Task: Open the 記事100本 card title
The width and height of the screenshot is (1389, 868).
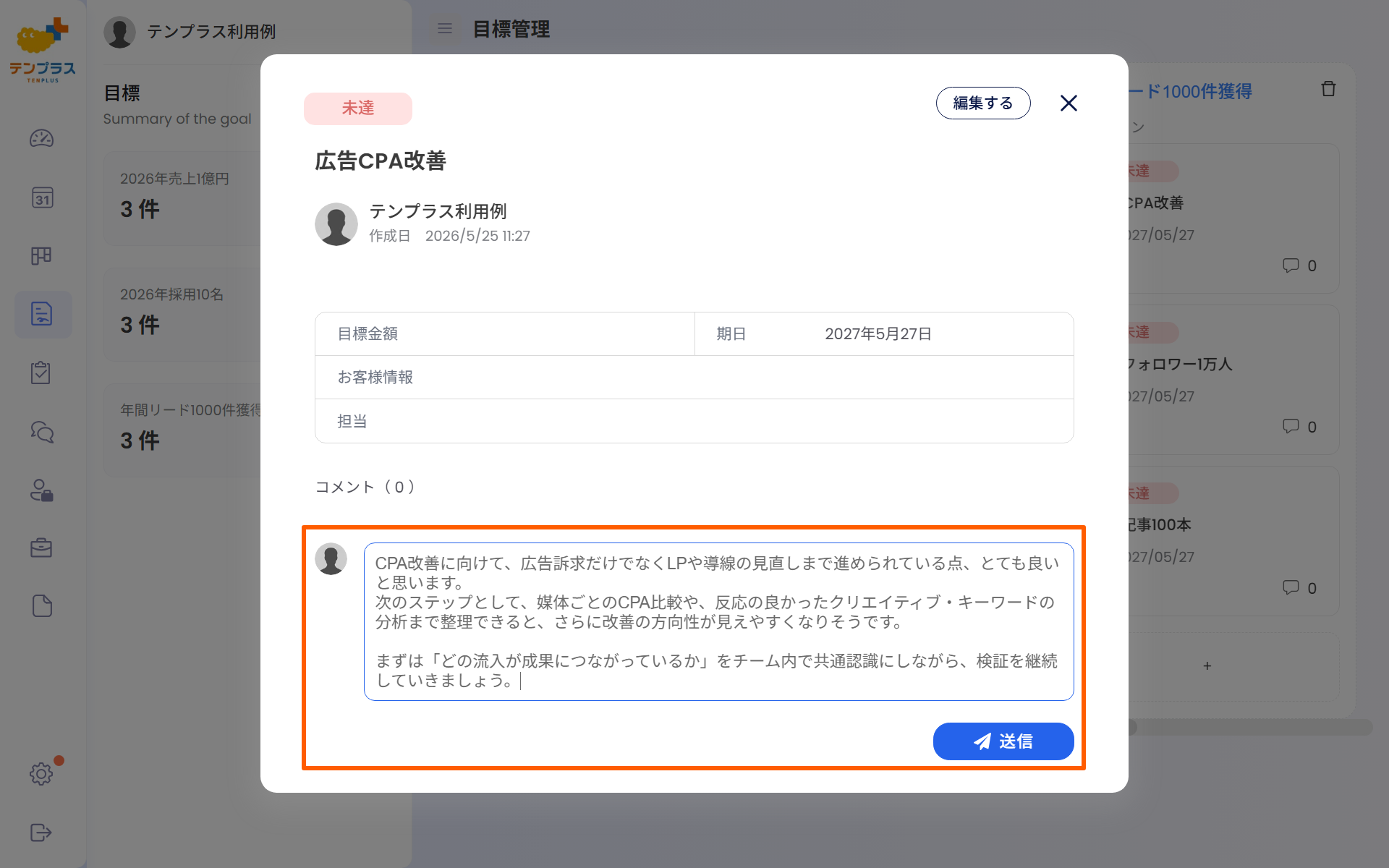Action: pos(1159,525)
